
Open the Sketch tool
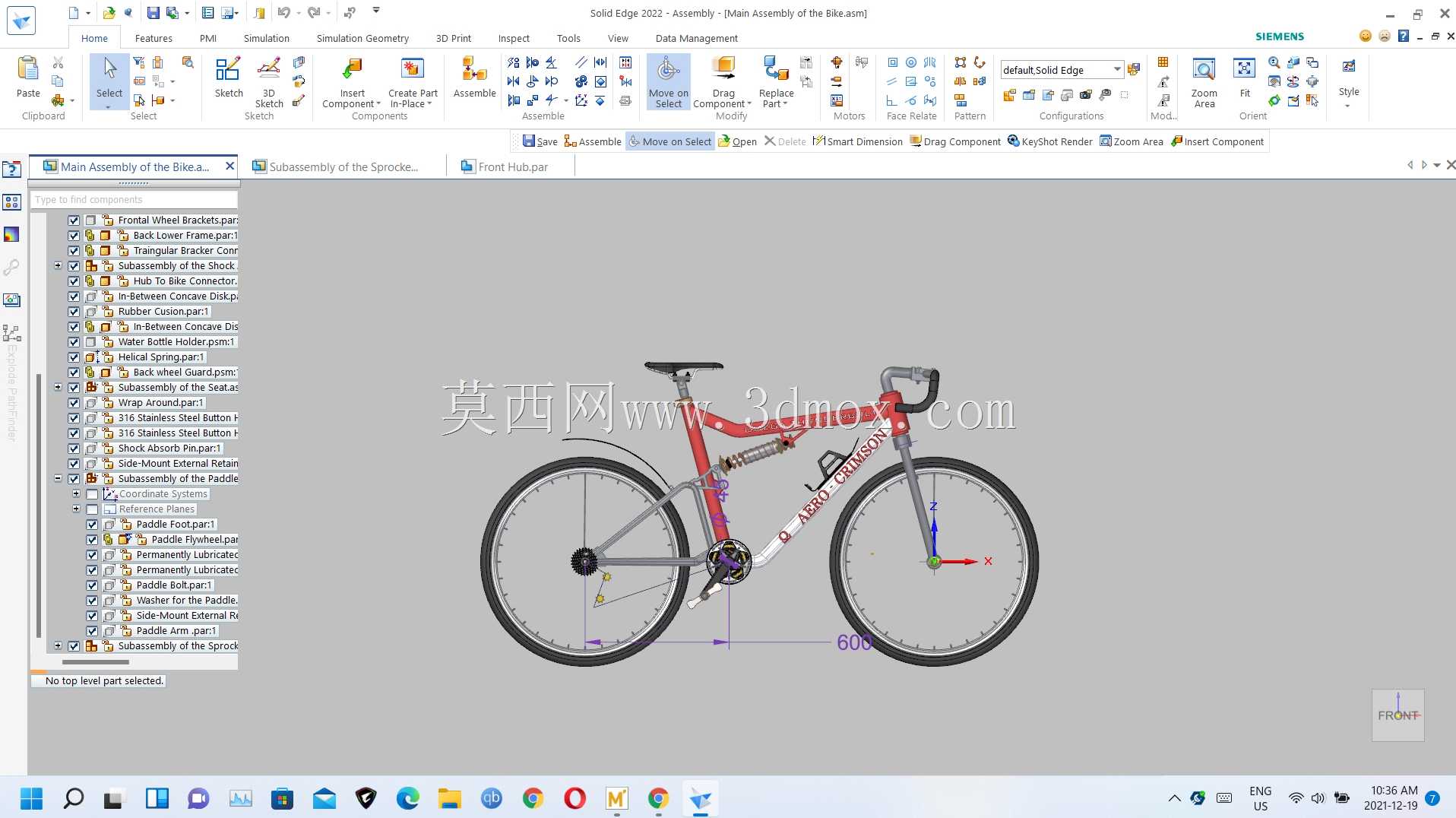[x=228, y=77]
